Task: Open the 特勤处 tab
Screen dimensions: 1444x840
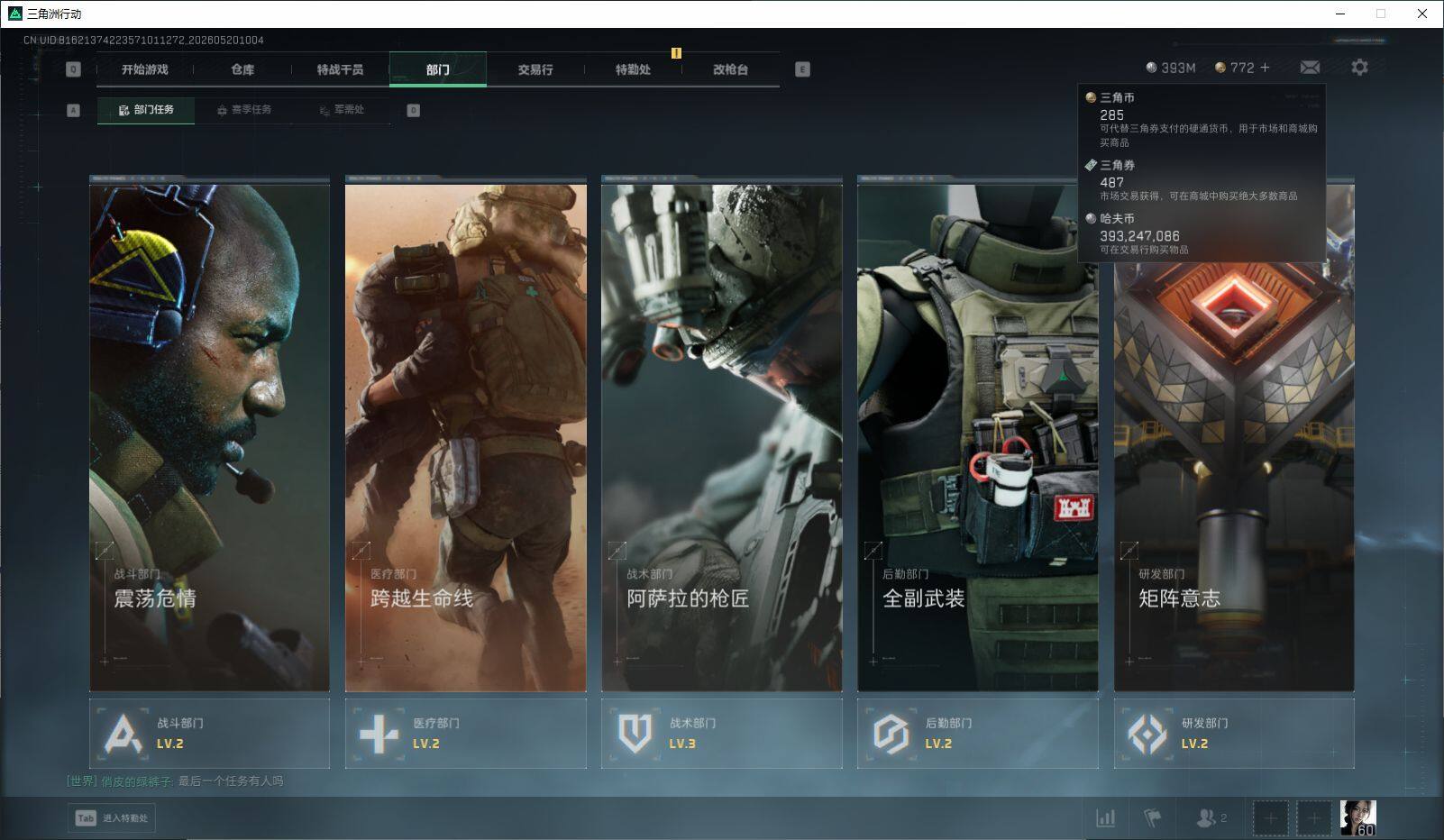Action: [x=633, y=69]
